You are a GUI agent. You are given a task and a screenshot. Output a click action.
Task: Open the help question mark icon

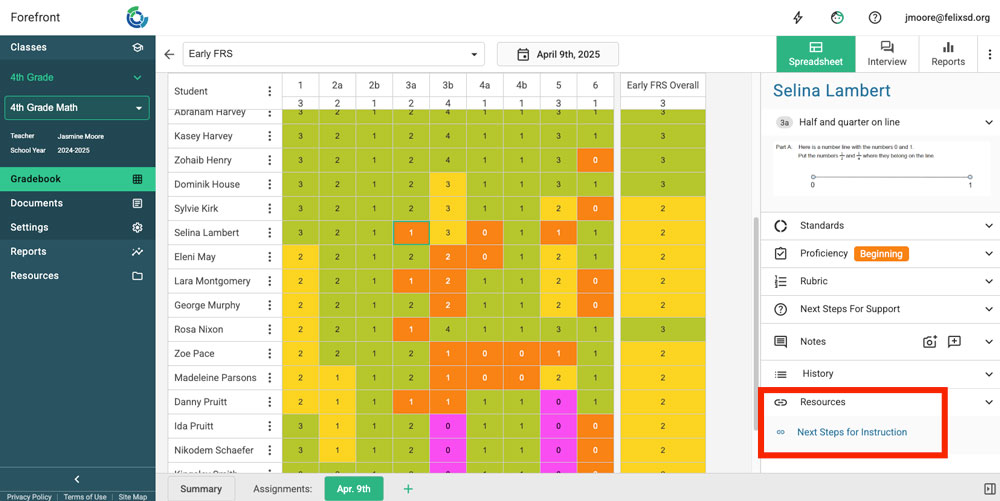click(875, 18)
